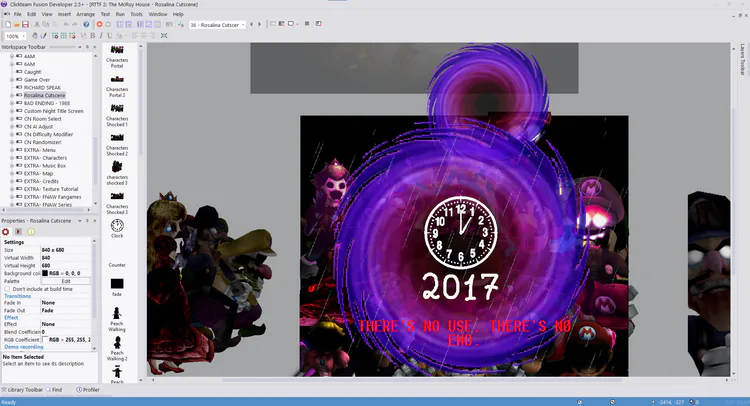Expand the Rosalina Cutscene frame node
This screenshot has height=406, width=750.
tap(12, 95)
